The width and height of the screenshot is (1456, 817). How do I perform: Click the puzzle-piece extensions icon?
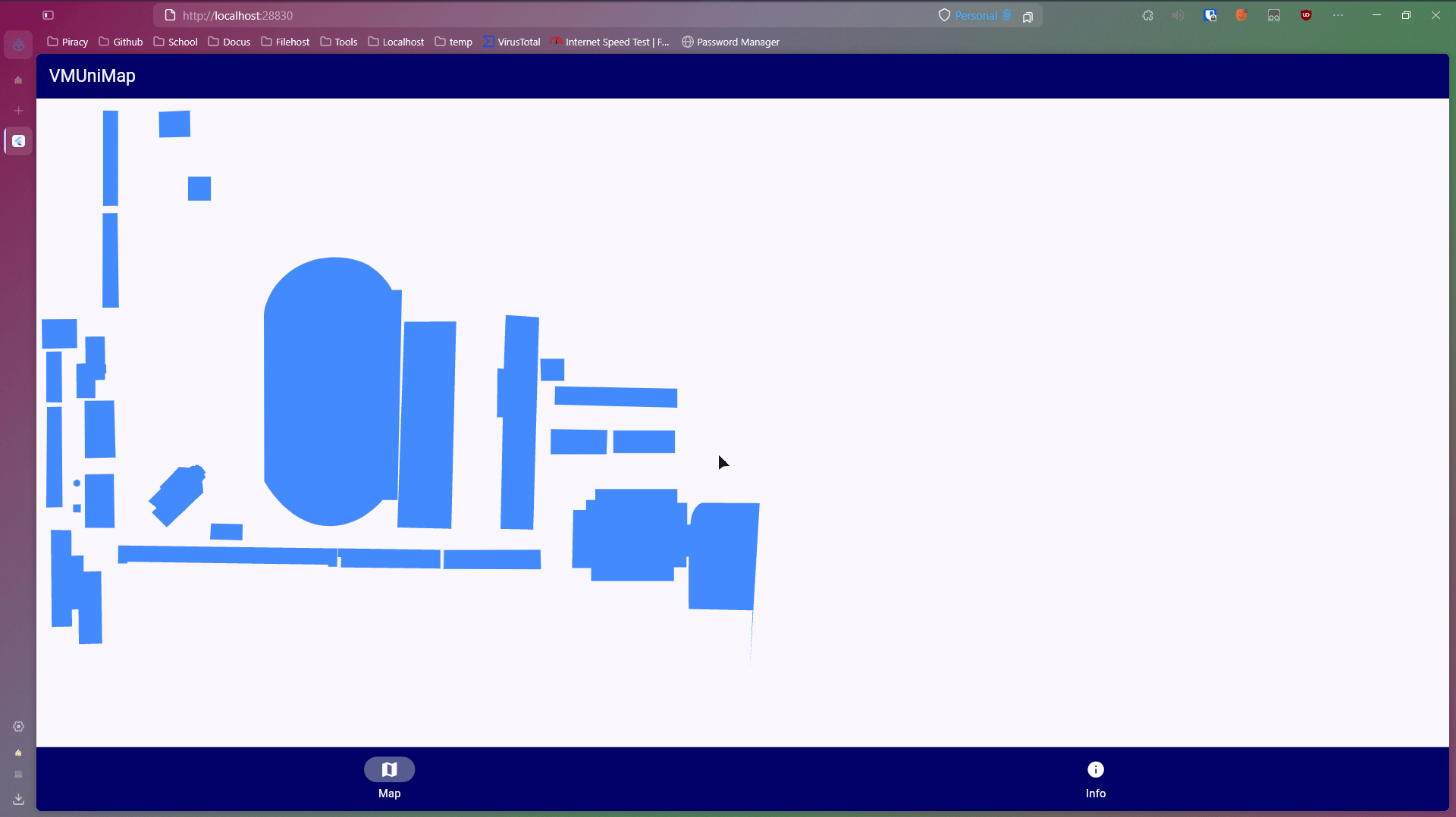(1147, 15)
